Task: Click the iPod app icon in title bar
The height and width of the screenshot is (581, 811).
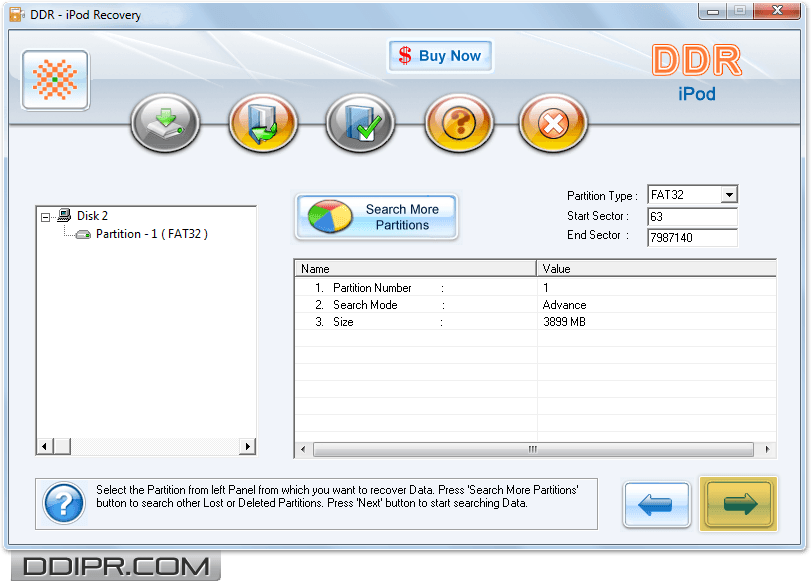Action: [17, 14]
